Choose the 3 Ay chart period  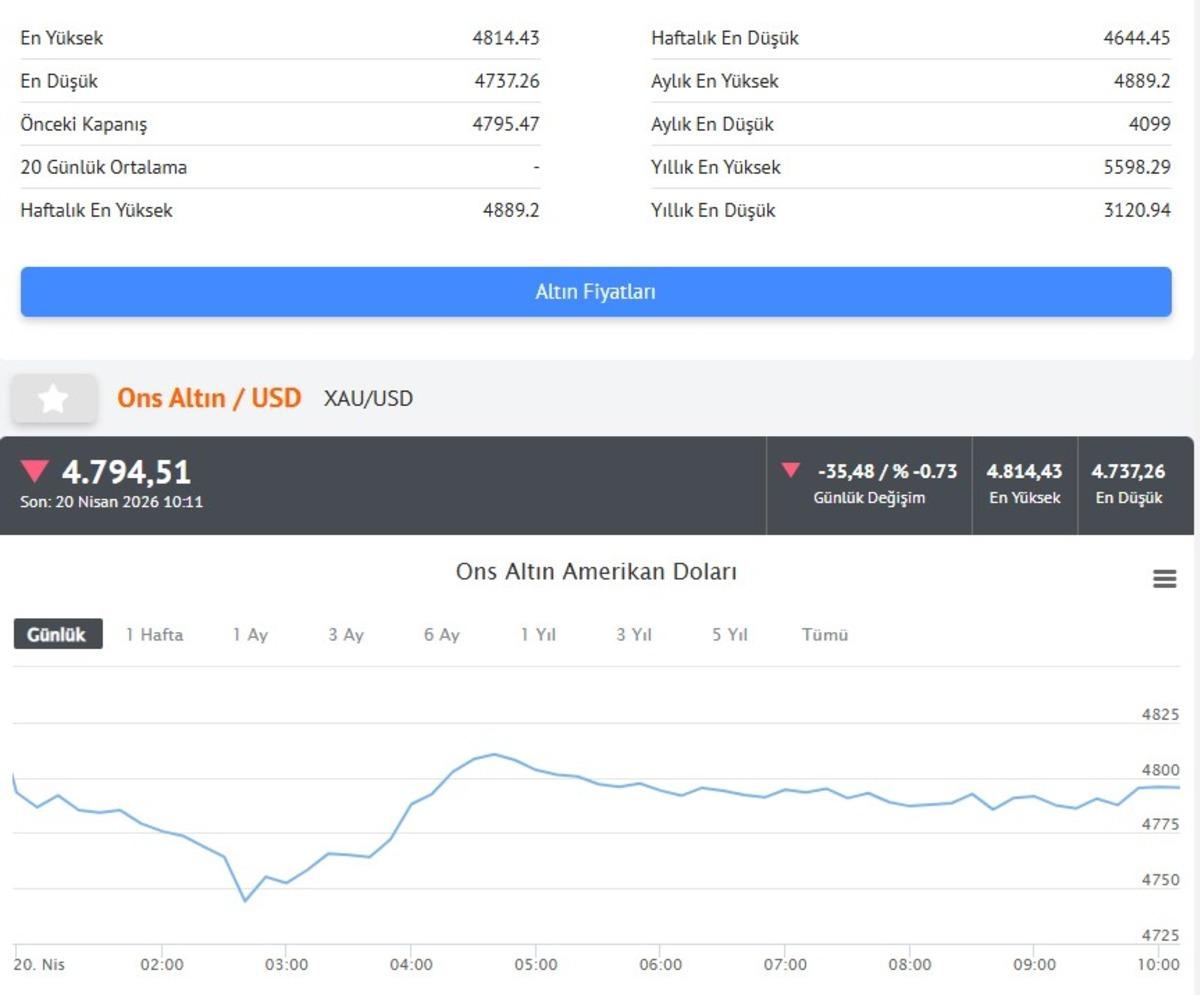point(346,635)
